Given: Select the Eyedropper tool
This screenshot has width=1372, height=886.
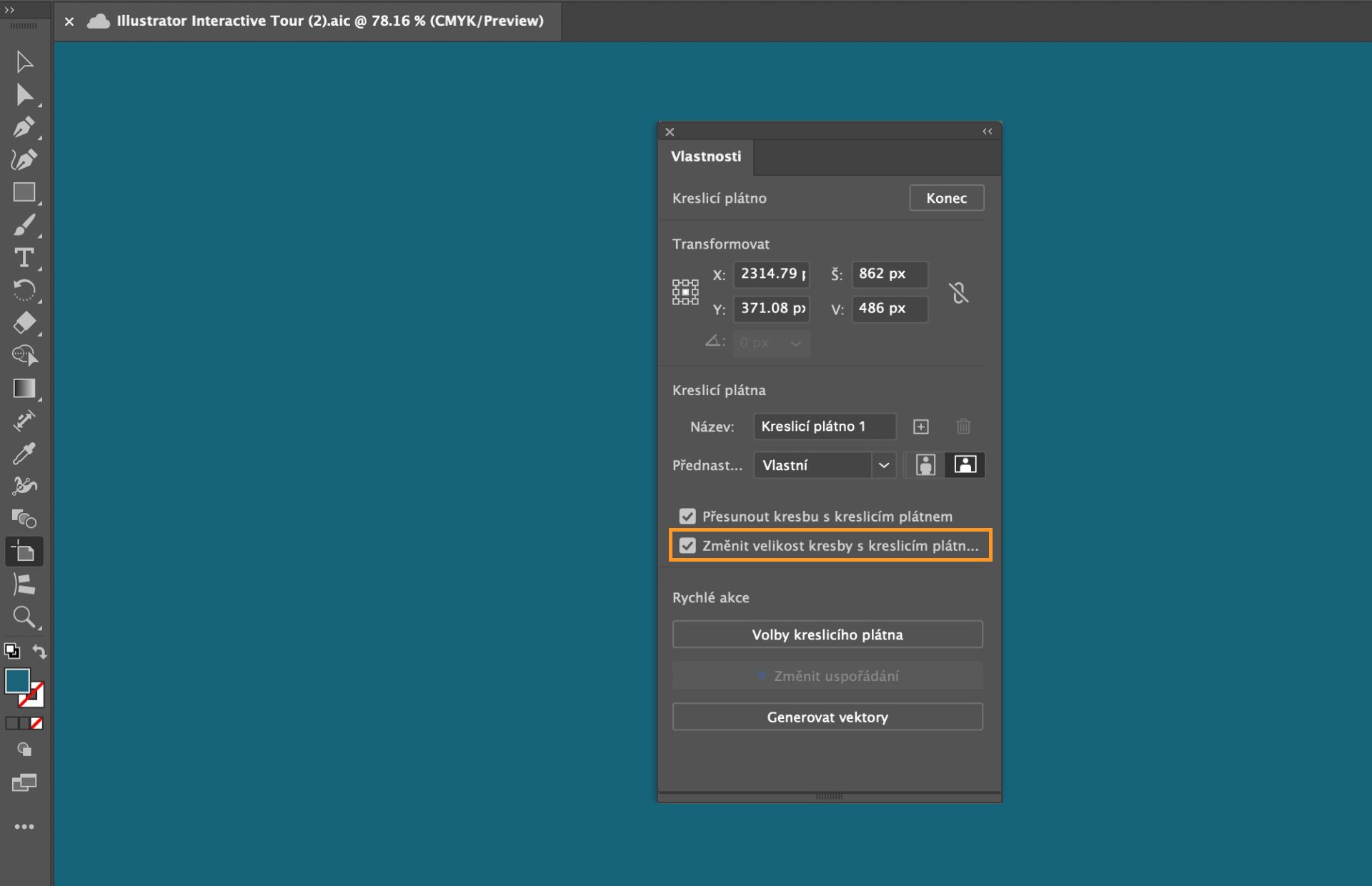Looking at the screenshot, I should point(24,453).
